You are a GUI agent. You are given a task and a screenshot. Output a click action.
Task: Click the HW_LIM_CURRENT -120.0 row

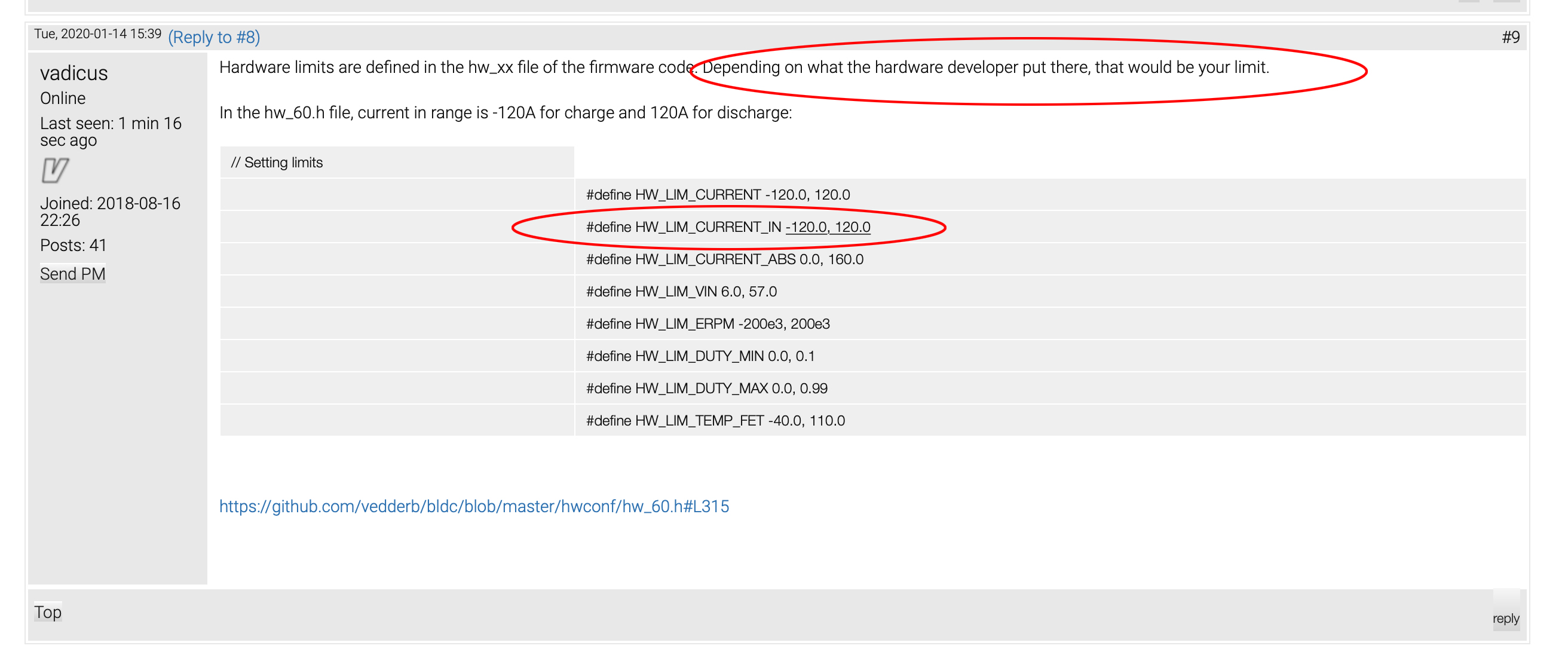(x=718, y=195)
